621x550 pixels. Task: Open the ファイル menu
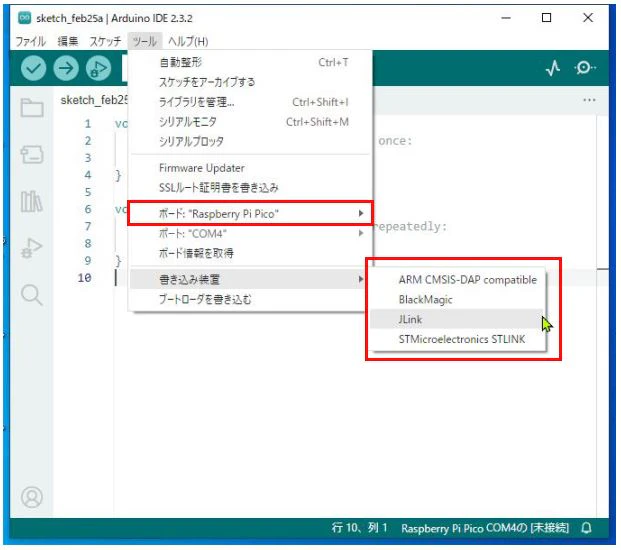point(30,41)
